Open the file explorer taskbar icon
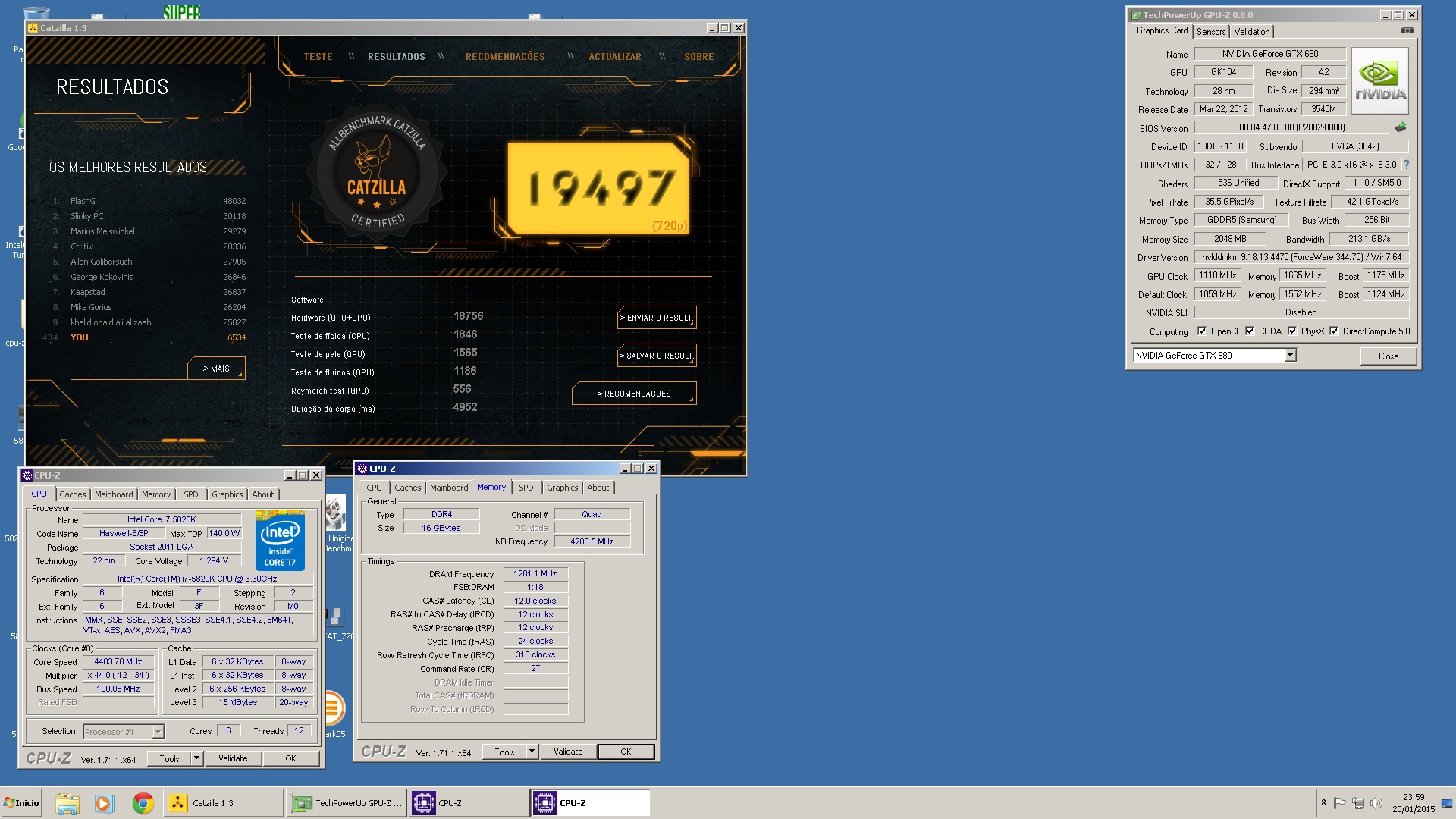This screenshot has width=1456, height=819. pyautogui.click(x=67, y=803)
